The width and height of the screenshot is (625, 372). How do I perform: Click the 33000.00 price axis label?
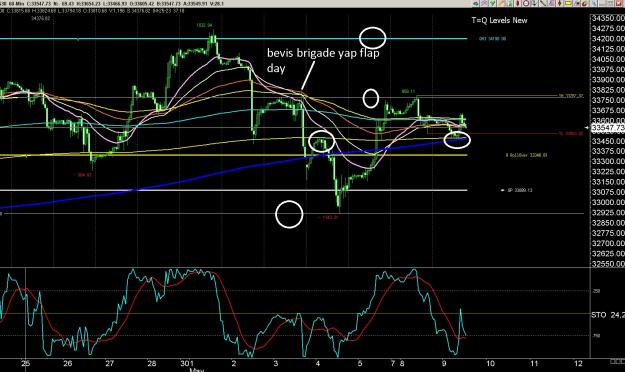click(608, 203)
